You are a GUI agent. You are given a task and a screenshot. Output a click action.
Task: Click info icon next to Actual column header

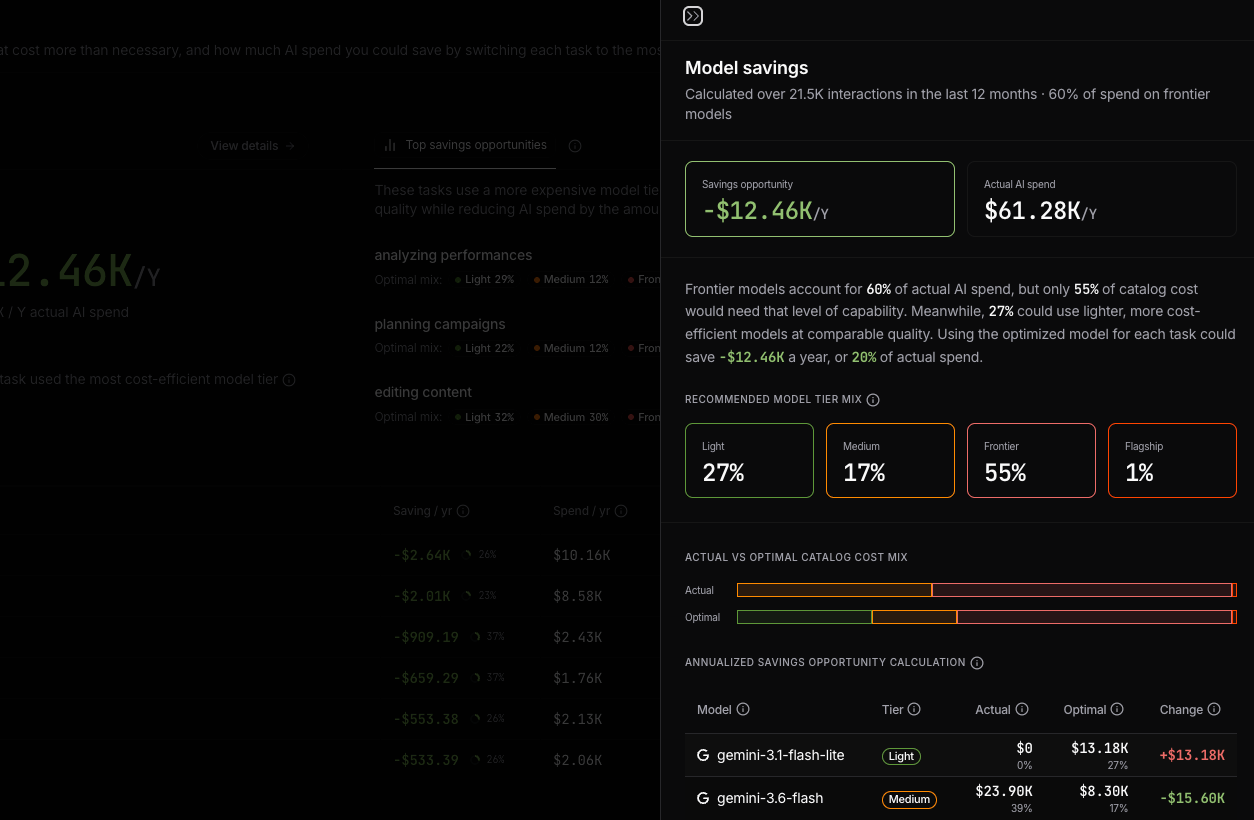click(1022, 709)
